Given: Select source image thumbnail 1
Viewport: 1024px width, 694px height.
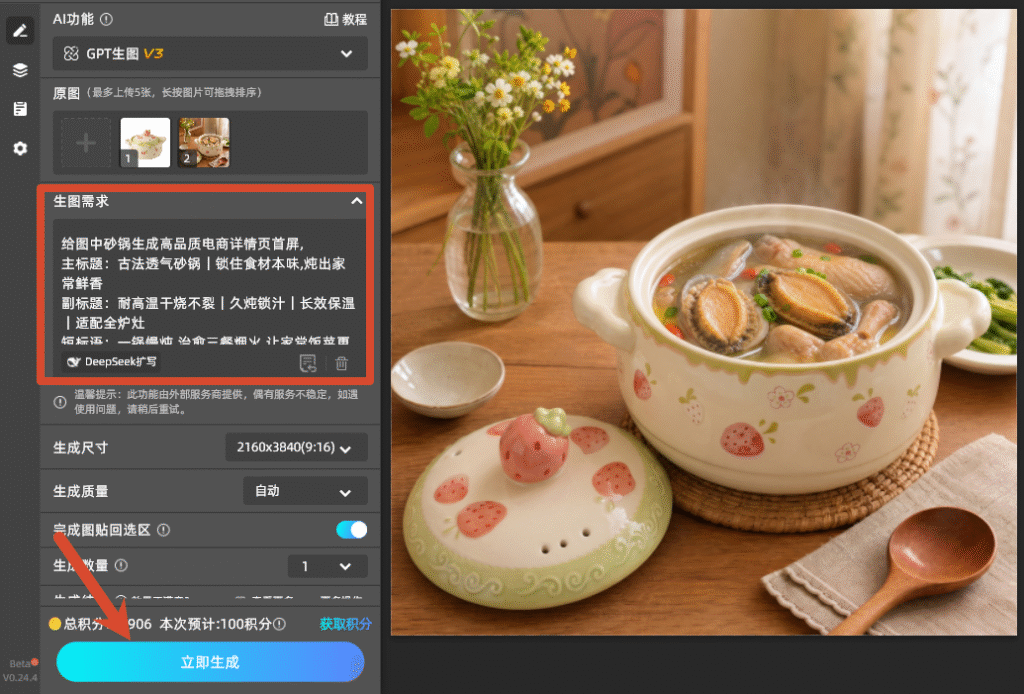Looking at the screenshot, I should pyautogui.click(x=145, y=142).
